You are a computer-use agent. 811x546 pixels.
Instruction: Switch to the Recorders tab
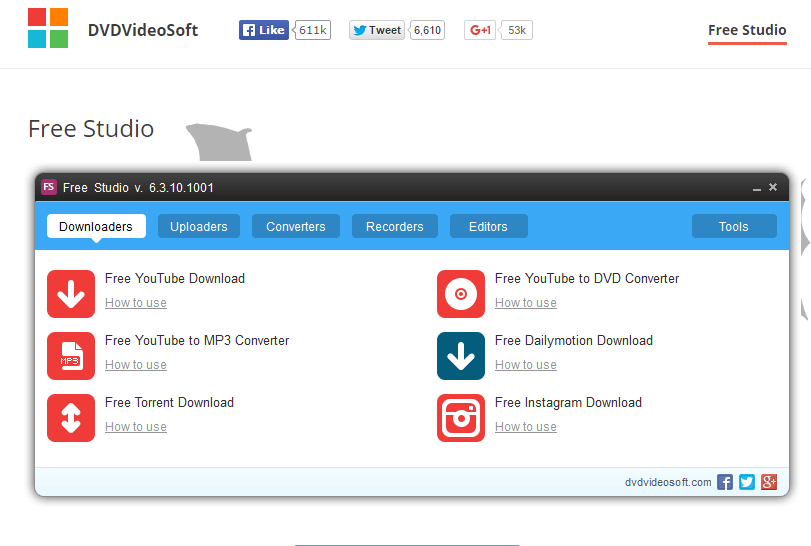click(x=395, y=226)
